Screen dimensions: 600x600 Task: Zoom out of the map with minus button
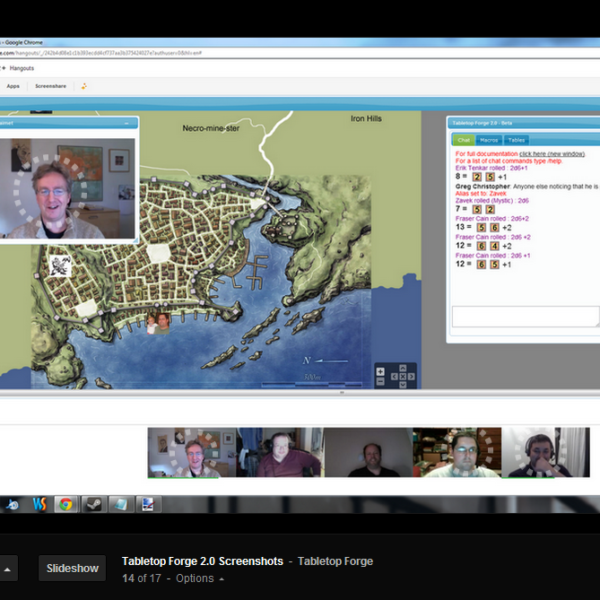click(380, 382)
